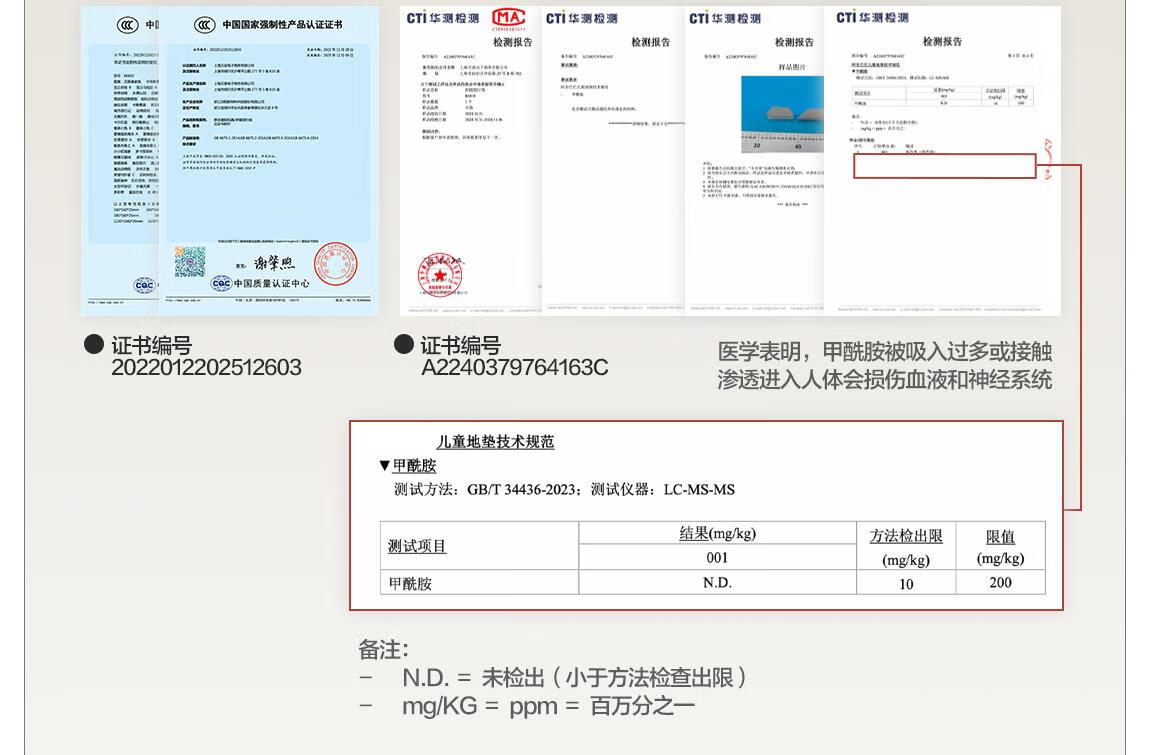This screenshot has height=755, width=1150.
Task: Click certificate number A2240379764163C
Action: point(514,367)
